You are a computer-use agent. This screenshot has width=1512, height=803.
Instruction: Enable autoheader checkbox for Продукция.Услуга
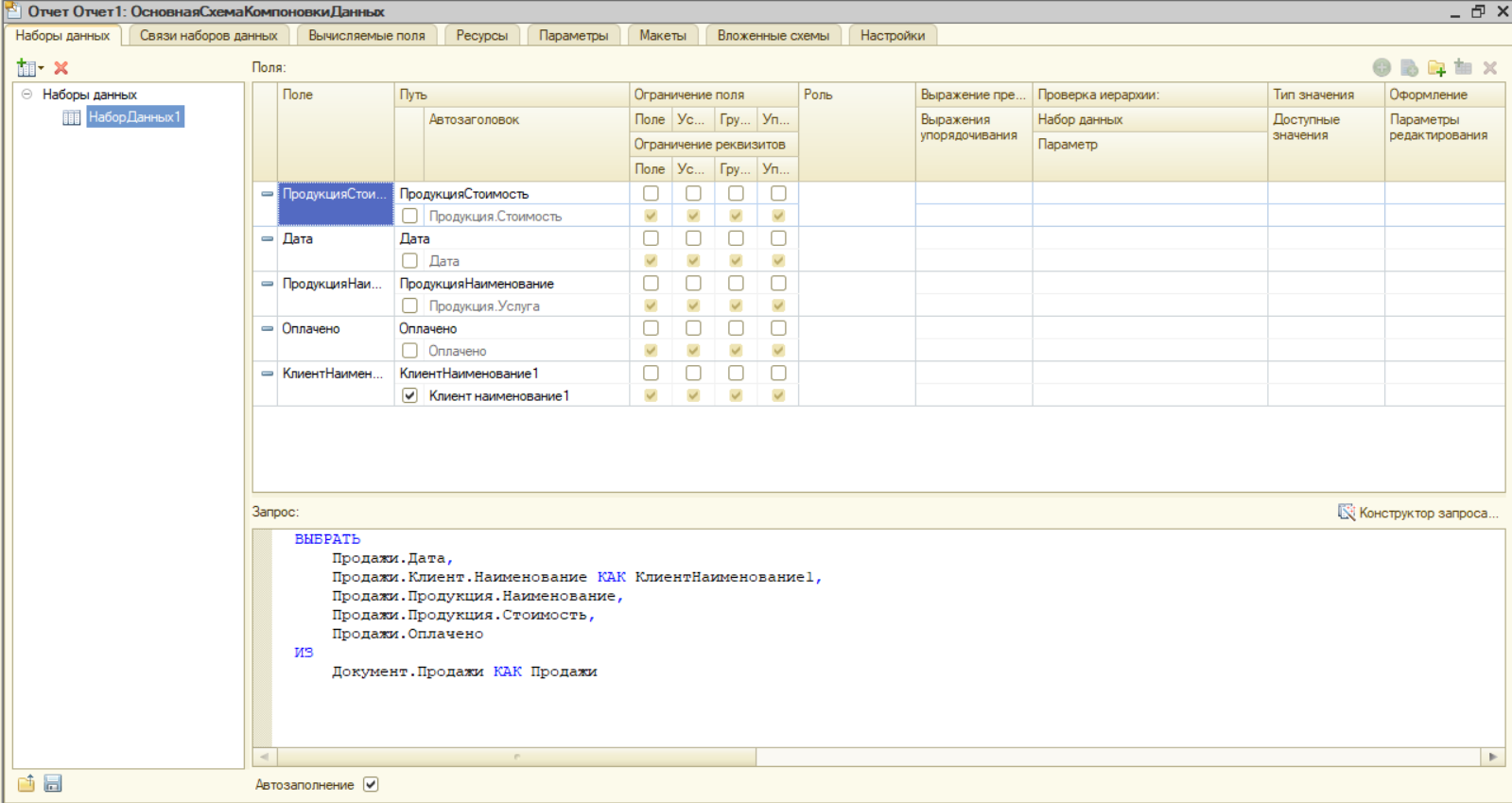tap(409, 305)
